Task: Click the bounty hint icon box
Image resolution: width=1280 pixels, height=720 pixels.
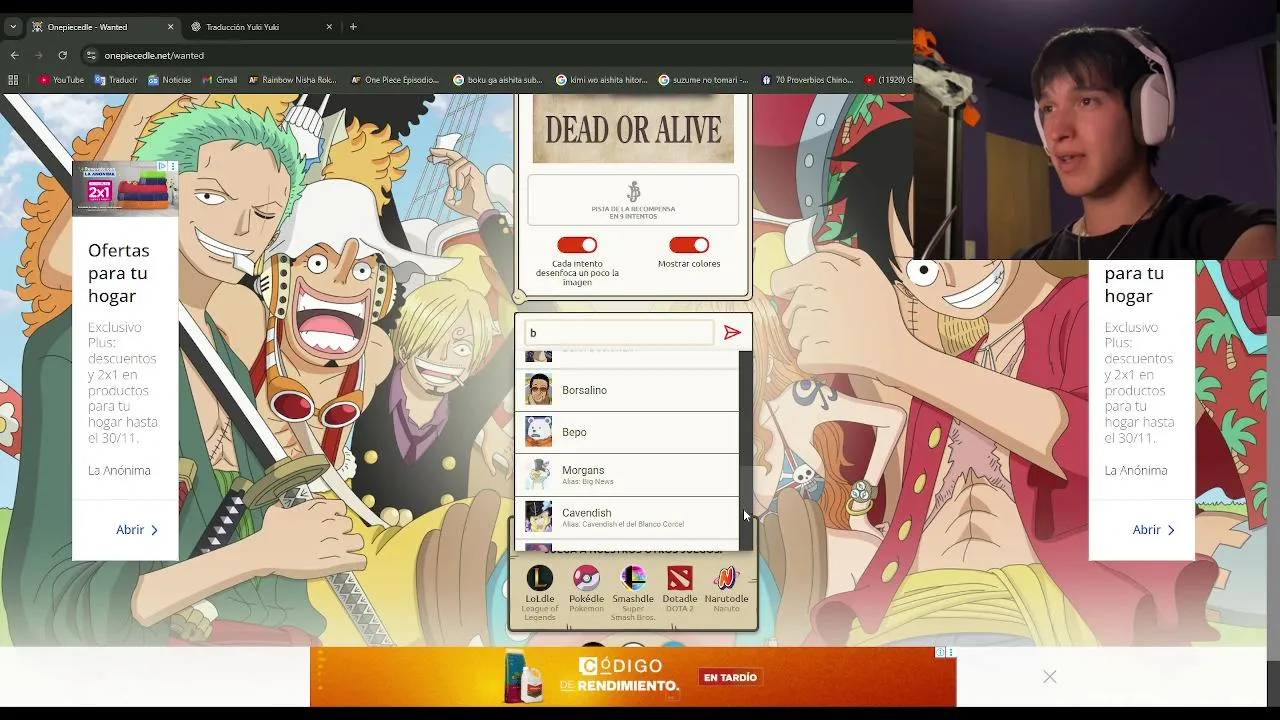Action: (633, 200)
